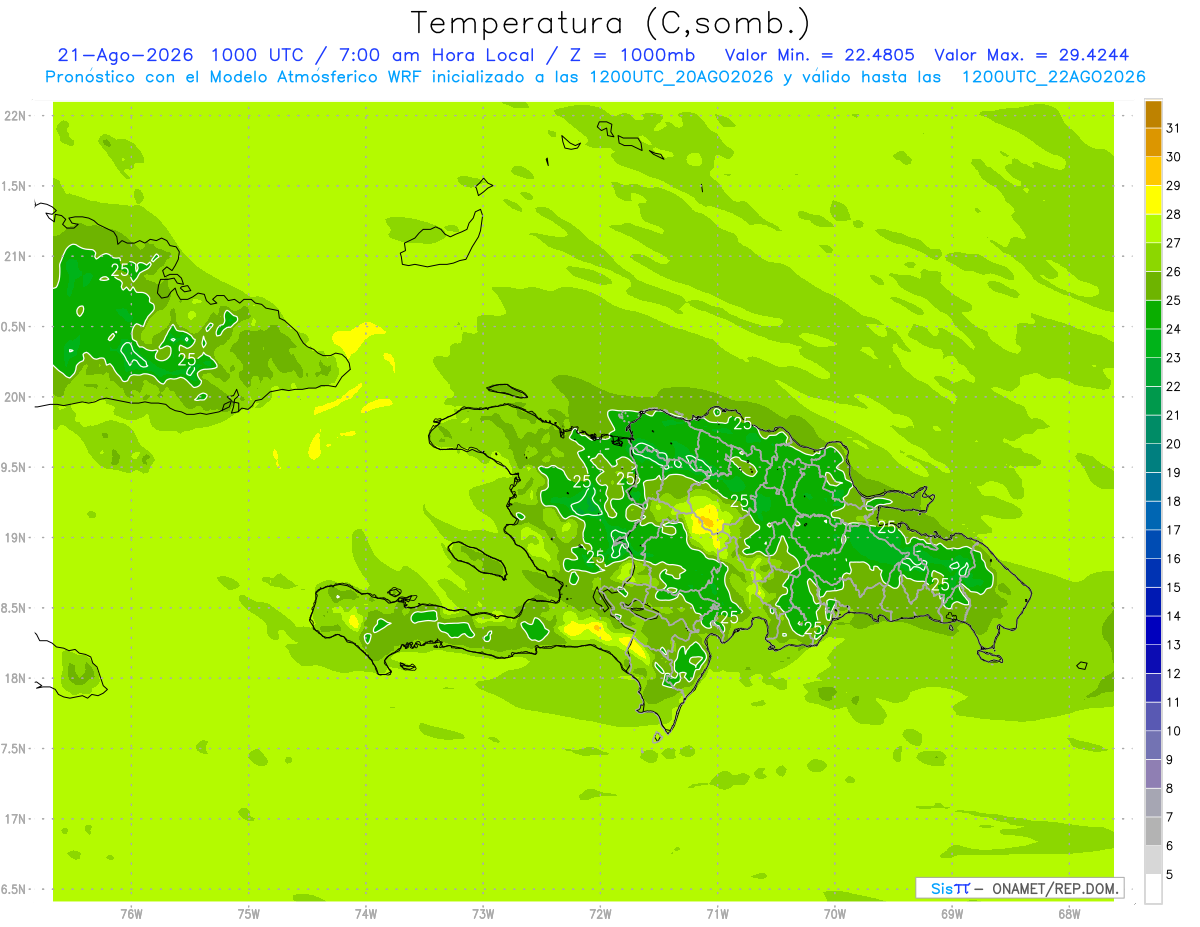The image size is (1200, 927).
Task: Select the "1200UTC_22AGO2026" valid-until time
Action: pyautogui.click(x=1052, y=76)
